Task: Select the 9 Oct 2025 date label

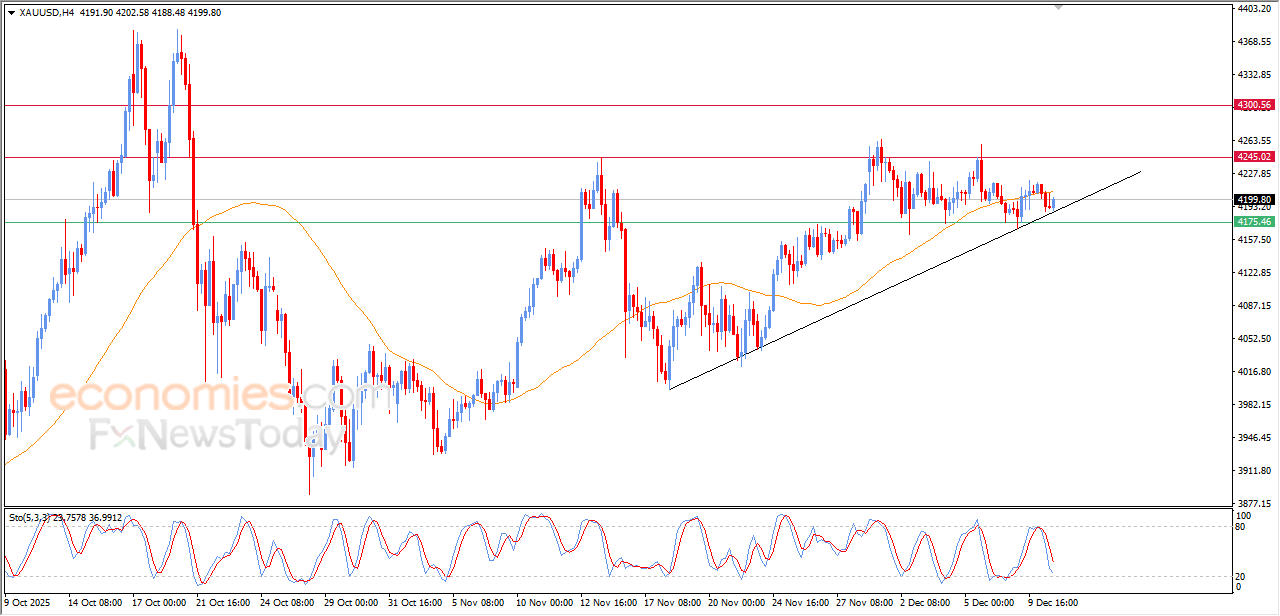Action: tap(28, 603)
